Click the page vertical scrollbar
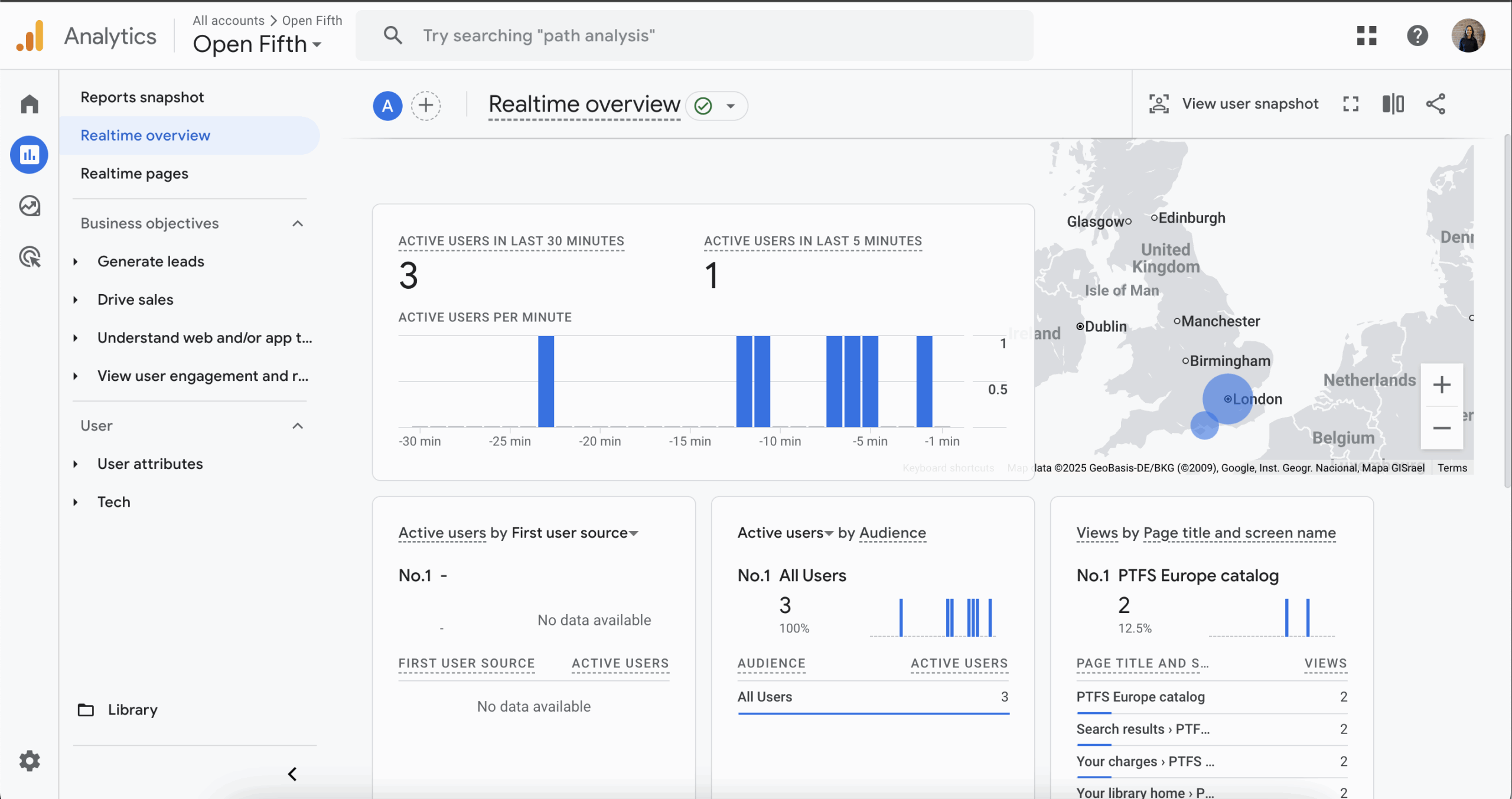 [x=1508, y=310]
